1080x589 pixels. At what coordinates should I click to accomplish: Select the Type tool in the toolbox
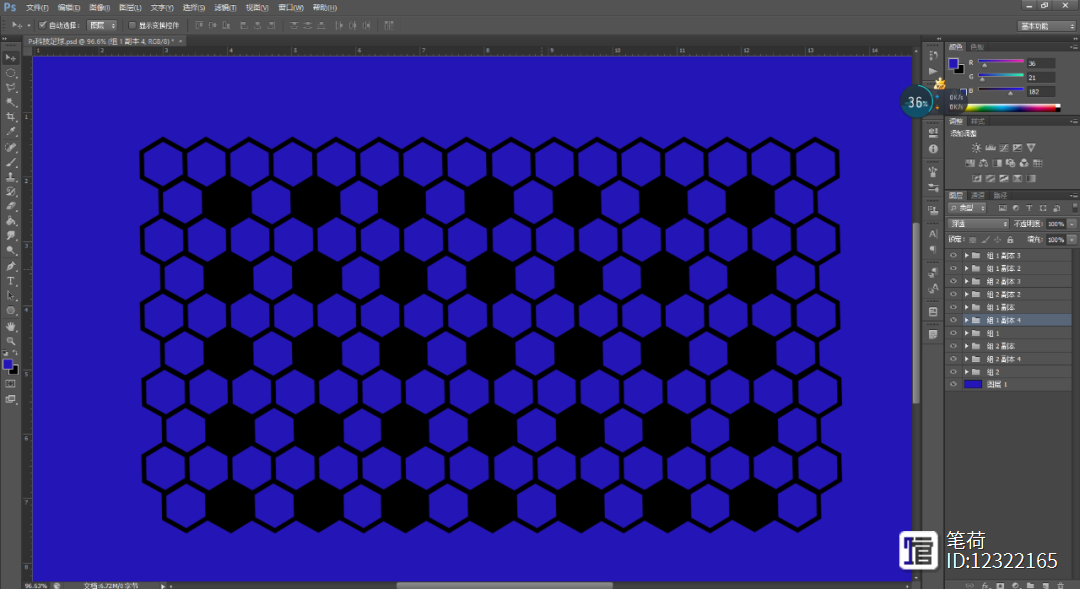click(11, 281)
